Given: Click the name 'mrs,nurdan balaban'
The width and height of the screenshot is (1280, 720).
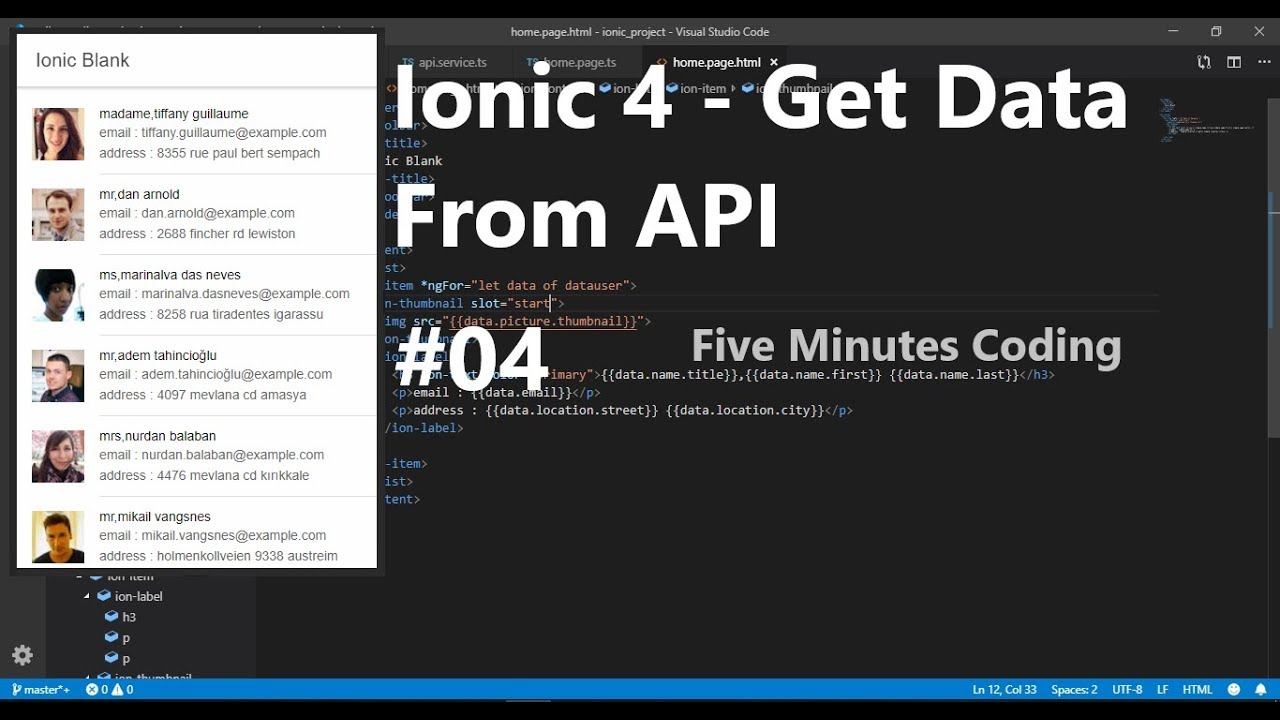Looking at the screenshot, I should coord(157,436).
